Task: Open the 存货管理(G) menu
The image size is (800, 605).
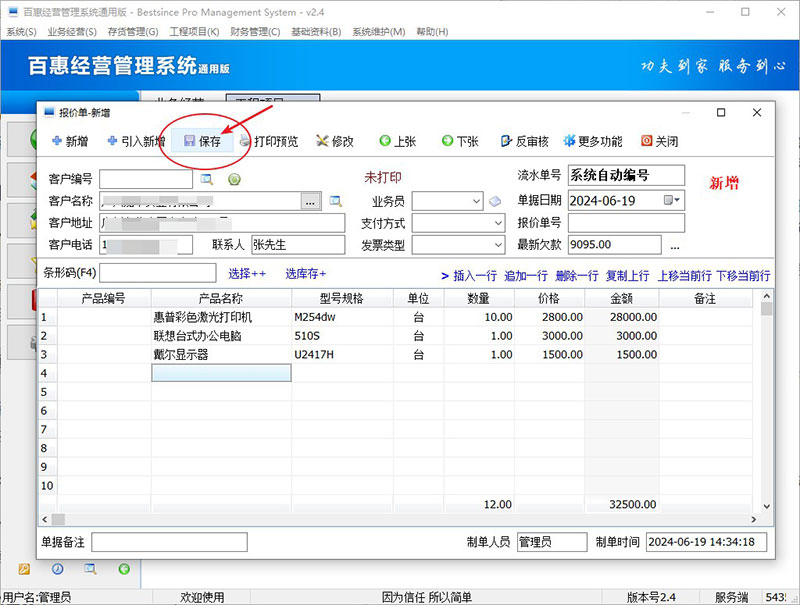Action: 133,32
